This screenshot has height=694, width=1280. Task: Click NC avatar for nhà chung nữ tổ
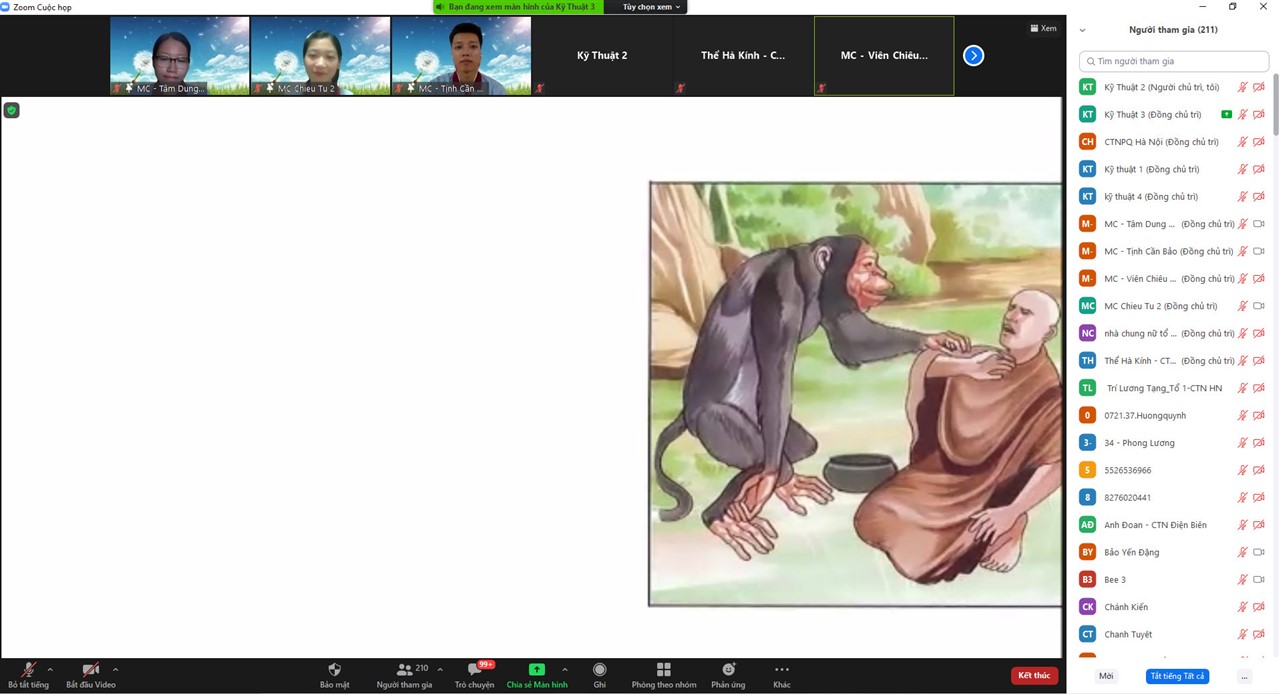(1088, 333)
